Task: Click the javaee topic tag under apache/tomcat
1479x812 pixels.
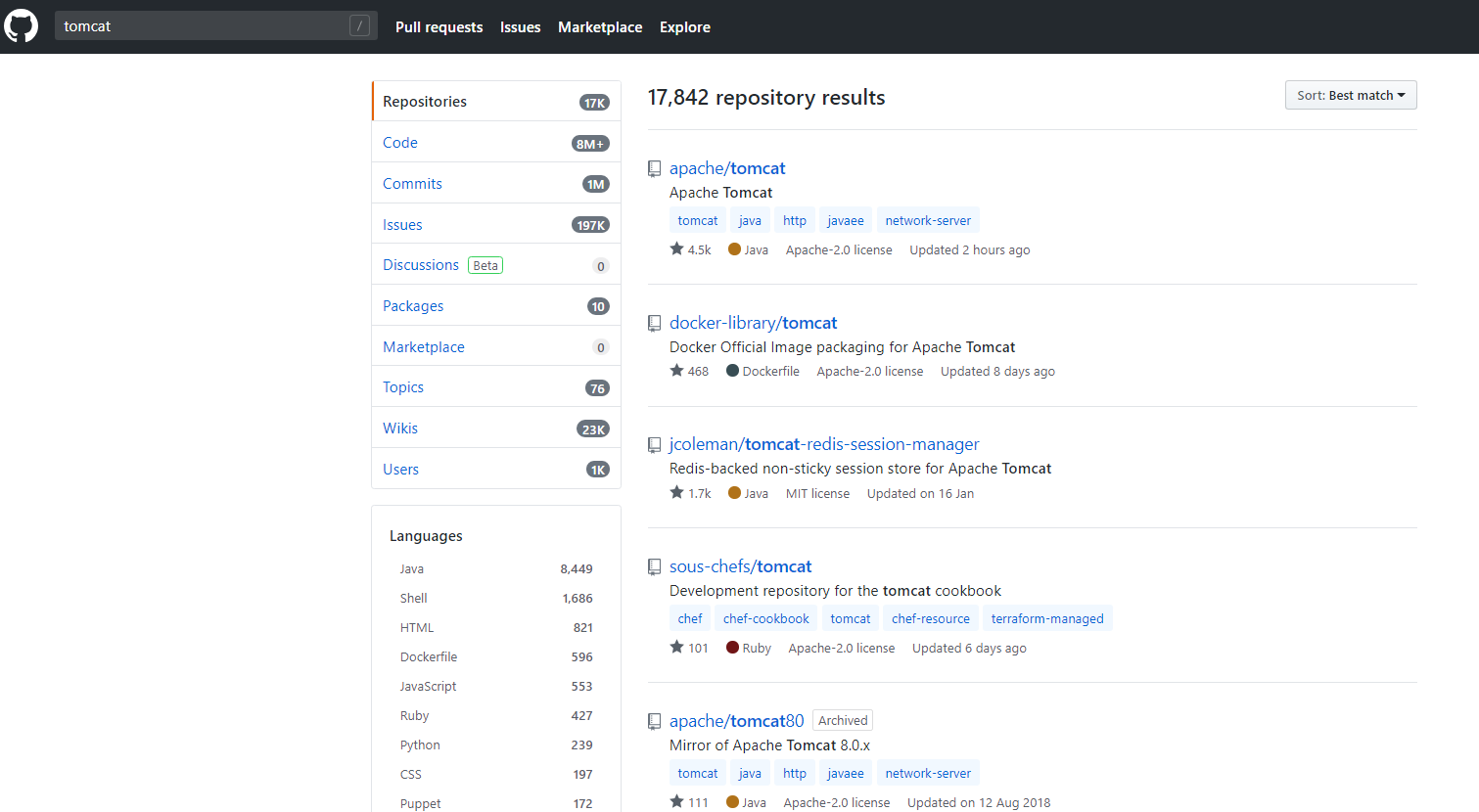Action: [x=846, y=221]
